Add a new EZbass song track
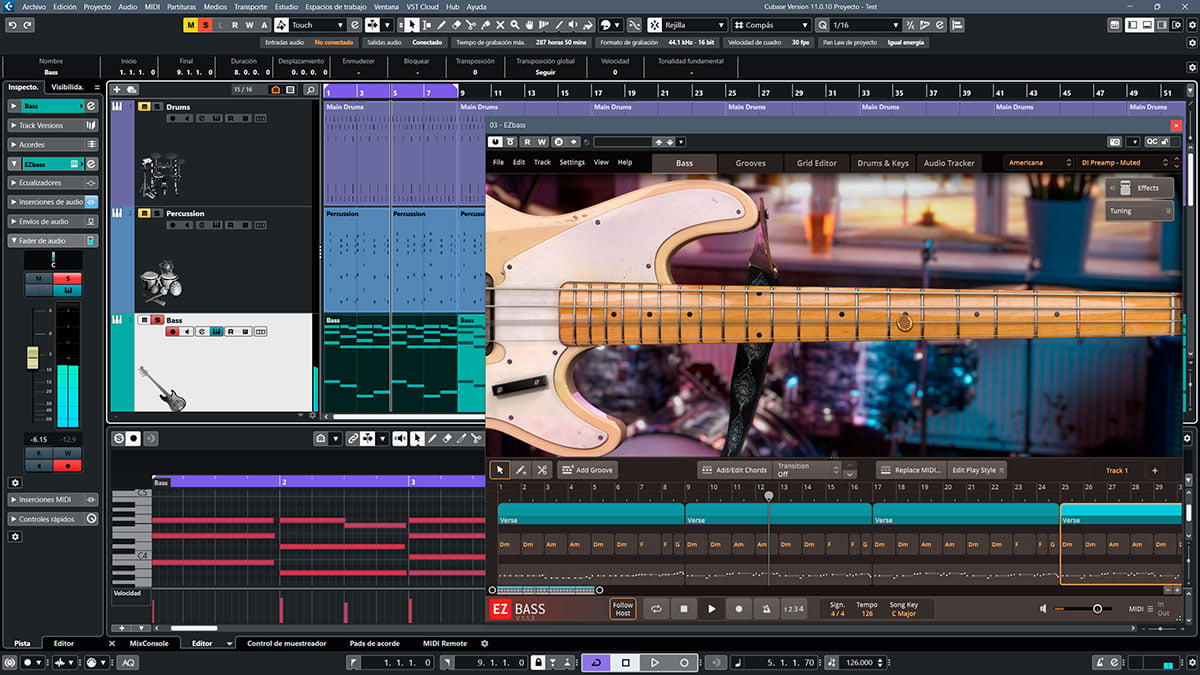Image resolution: width=1200 pixels, height=675 pixels. (1155, 470)
